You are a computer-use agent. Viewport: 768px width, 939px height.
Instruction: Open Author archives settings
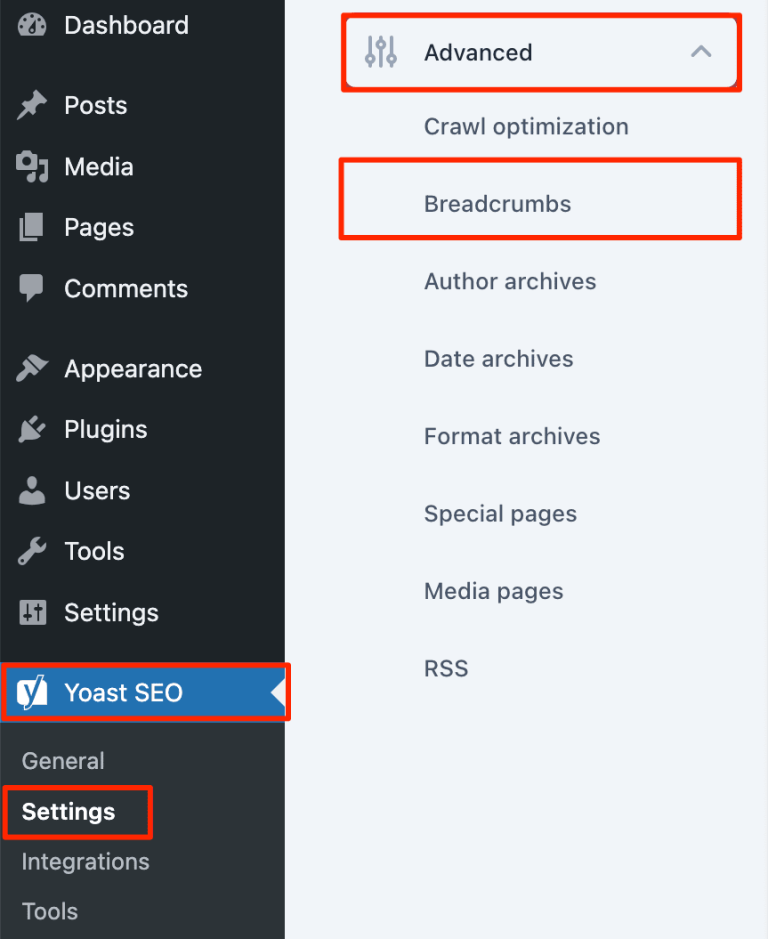coord(510,281)
